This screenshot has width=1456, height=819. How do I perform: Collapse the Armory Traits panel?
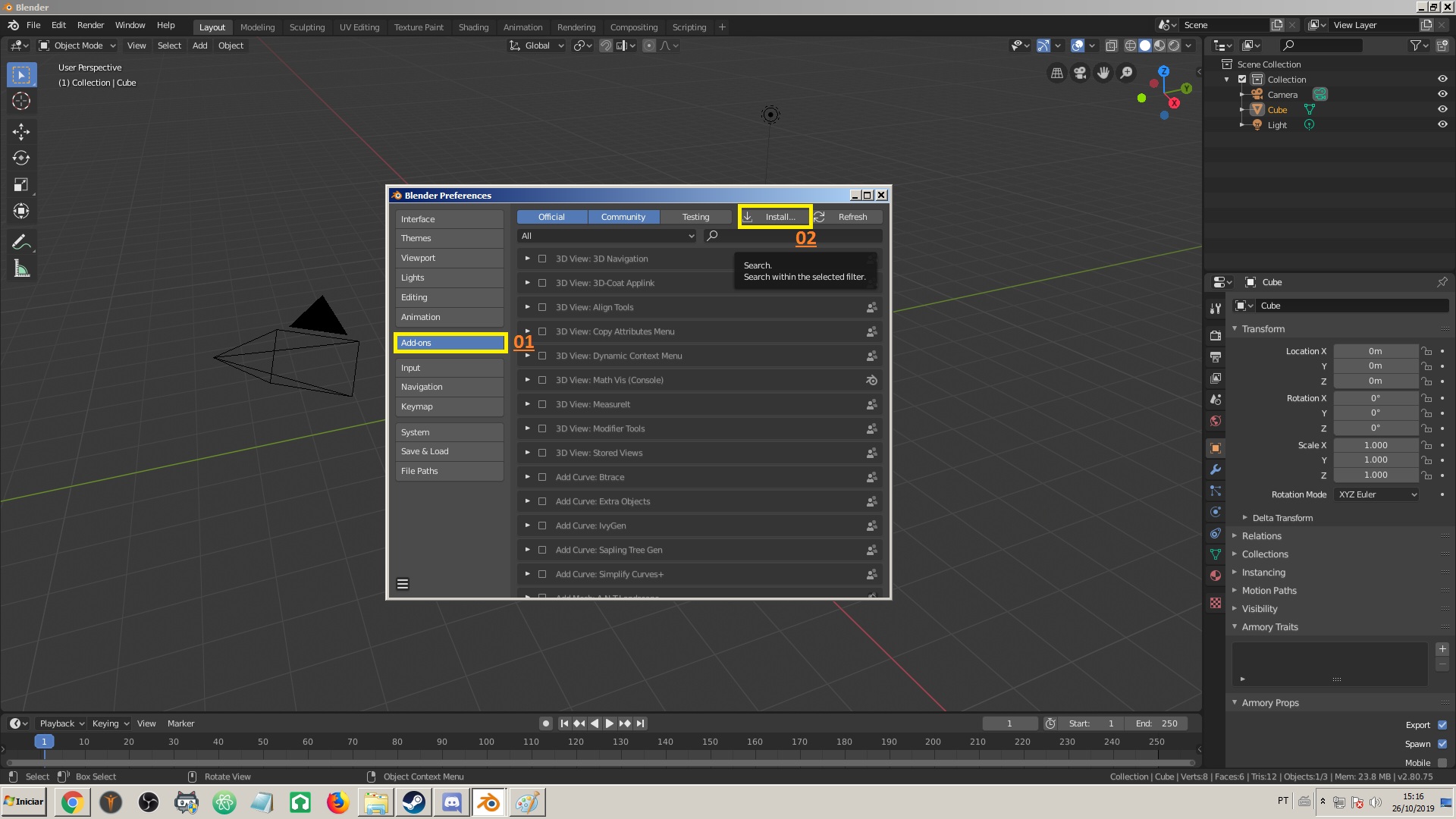pyautogui.click(x=1269, y=627)
